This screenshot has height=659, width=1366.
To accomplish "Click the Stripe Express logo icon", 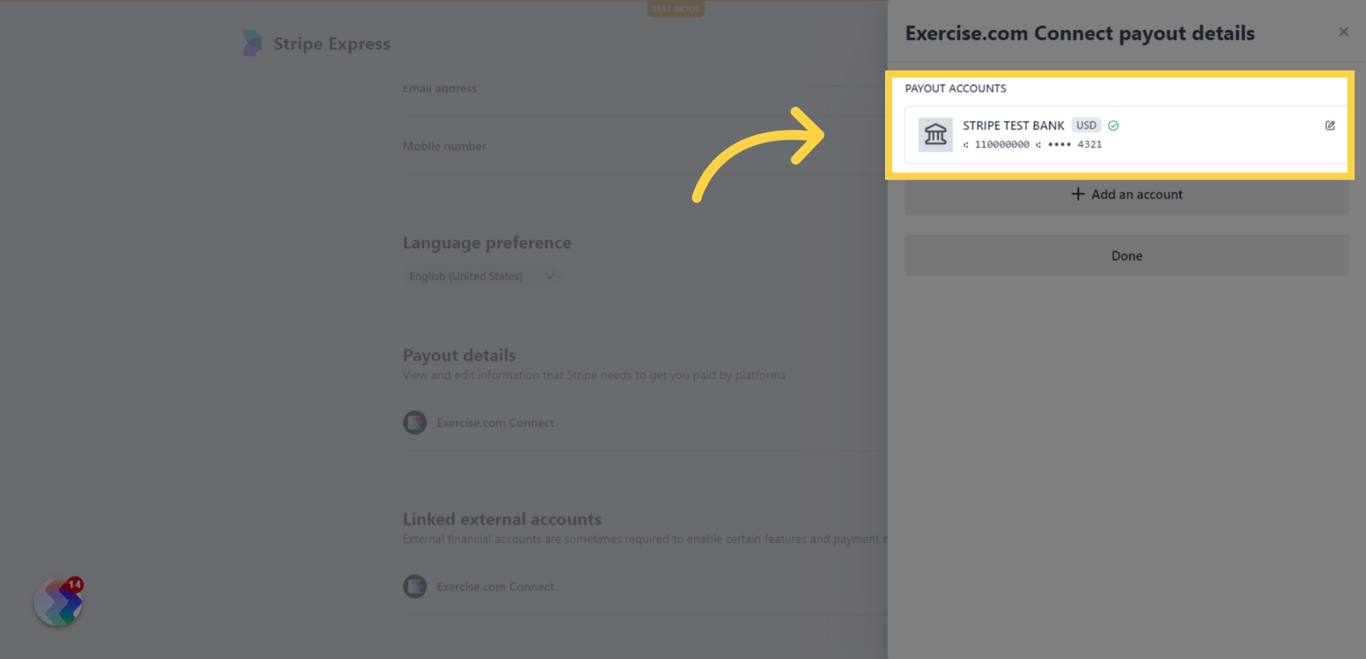I will click(253, 42).
